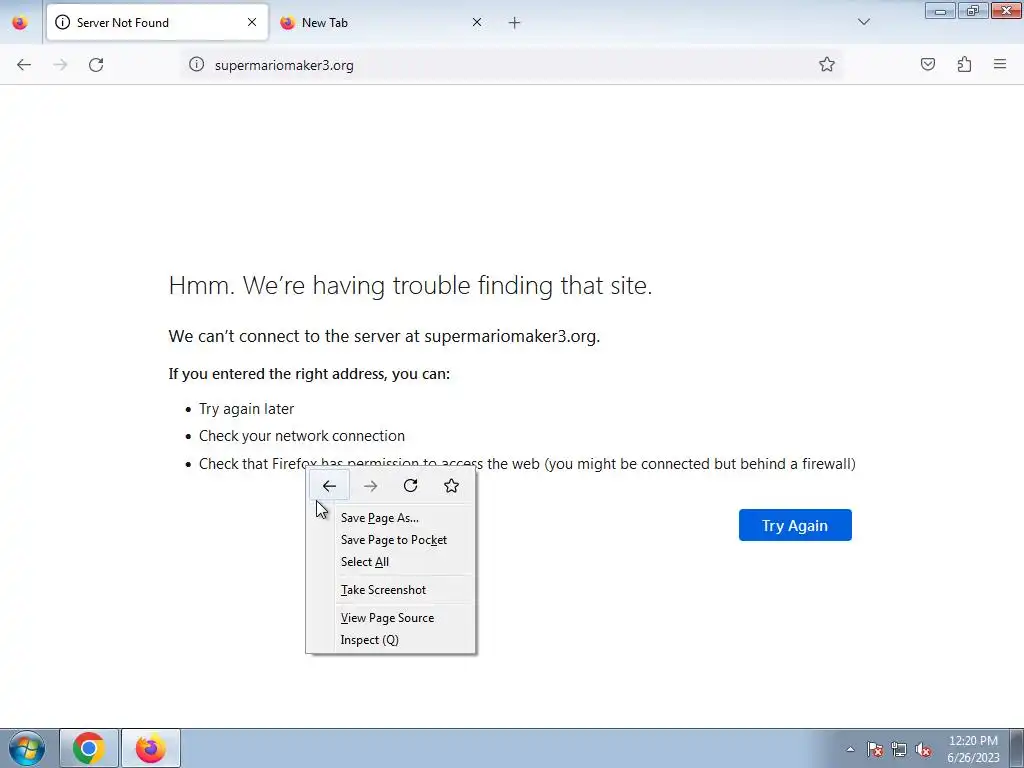Click the muted volume speaker tray icon
Screen dimensions: 1024x768
point(923,749)
